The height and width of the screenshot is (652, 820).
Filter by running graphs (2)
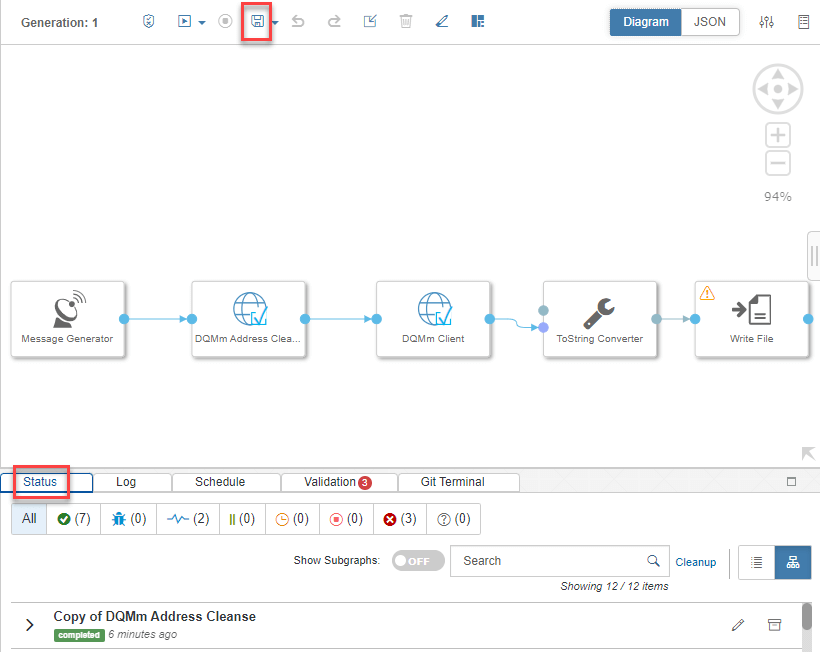[188, 519]
